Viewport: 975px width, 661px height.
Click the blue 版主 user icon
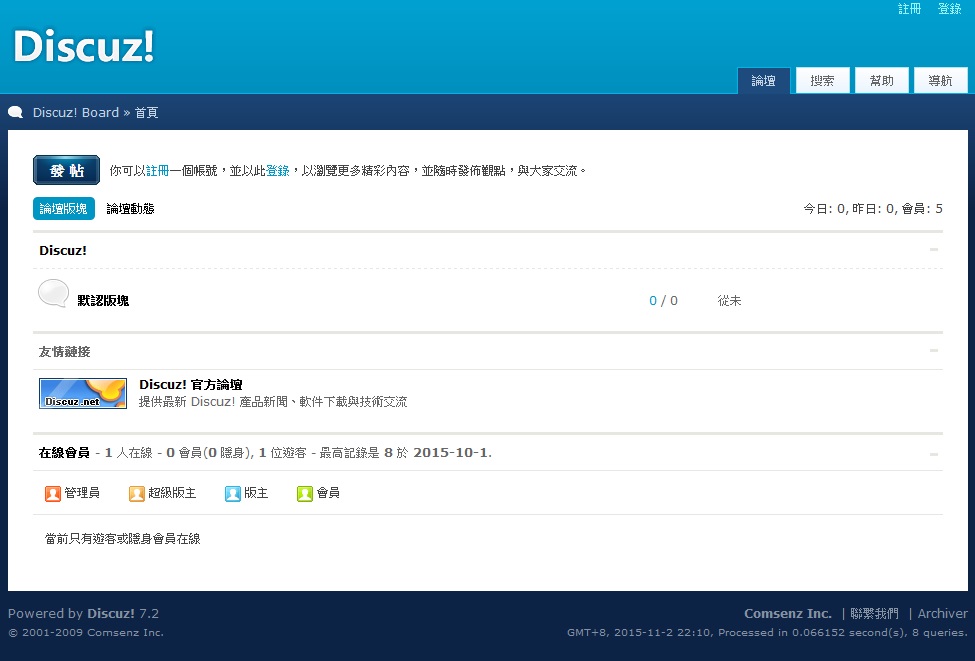(233, 493)
